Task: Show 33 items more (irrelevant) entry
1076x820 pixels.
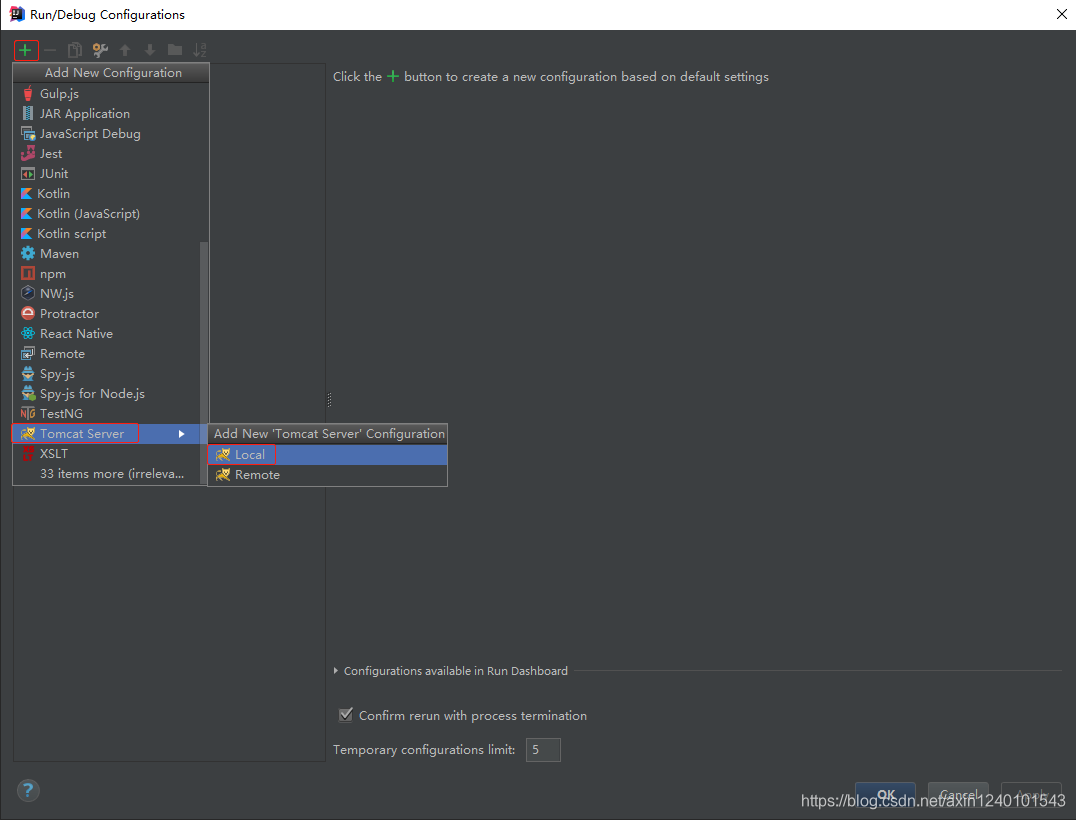Action: pyautogui.click(x=106, y=473)
